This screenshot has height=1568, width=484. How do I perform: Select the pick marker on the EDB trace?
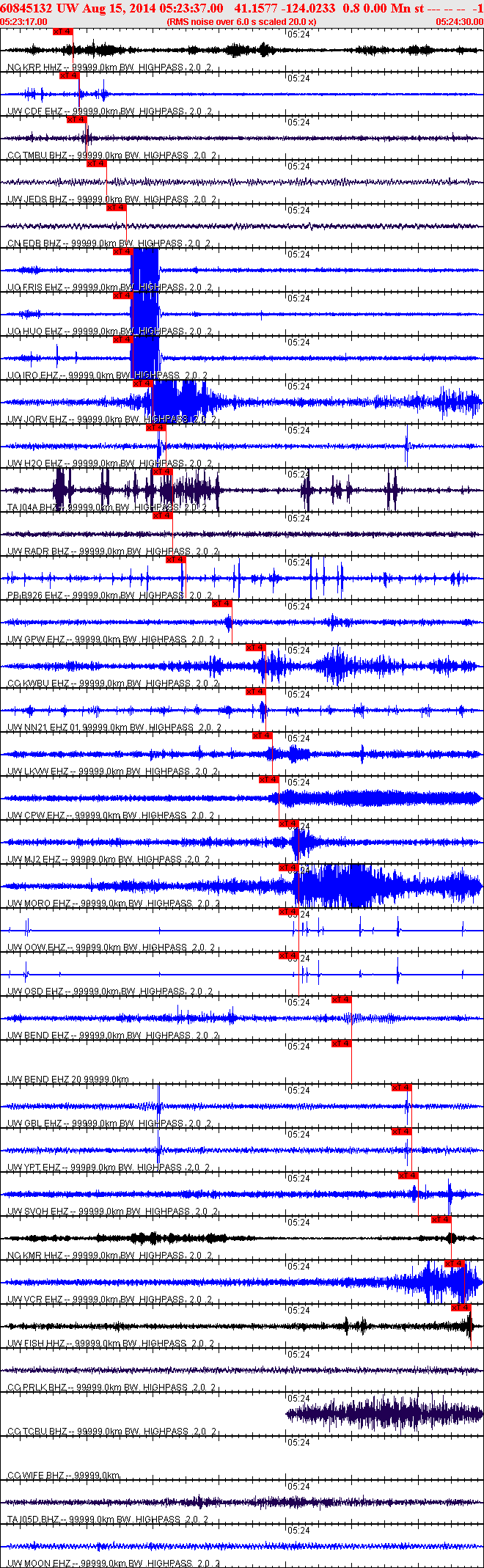[117, 208]
